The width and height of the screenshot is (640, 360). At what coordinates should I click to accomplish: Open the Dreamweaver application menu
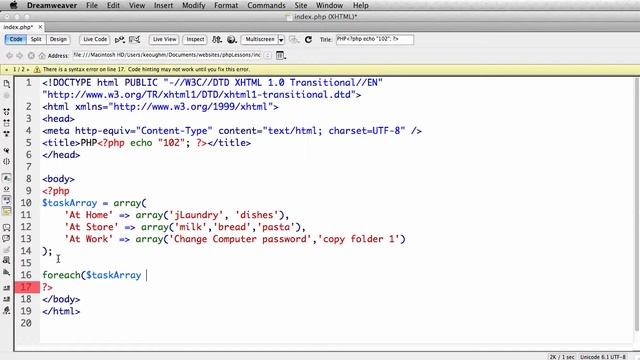point(52,5)
